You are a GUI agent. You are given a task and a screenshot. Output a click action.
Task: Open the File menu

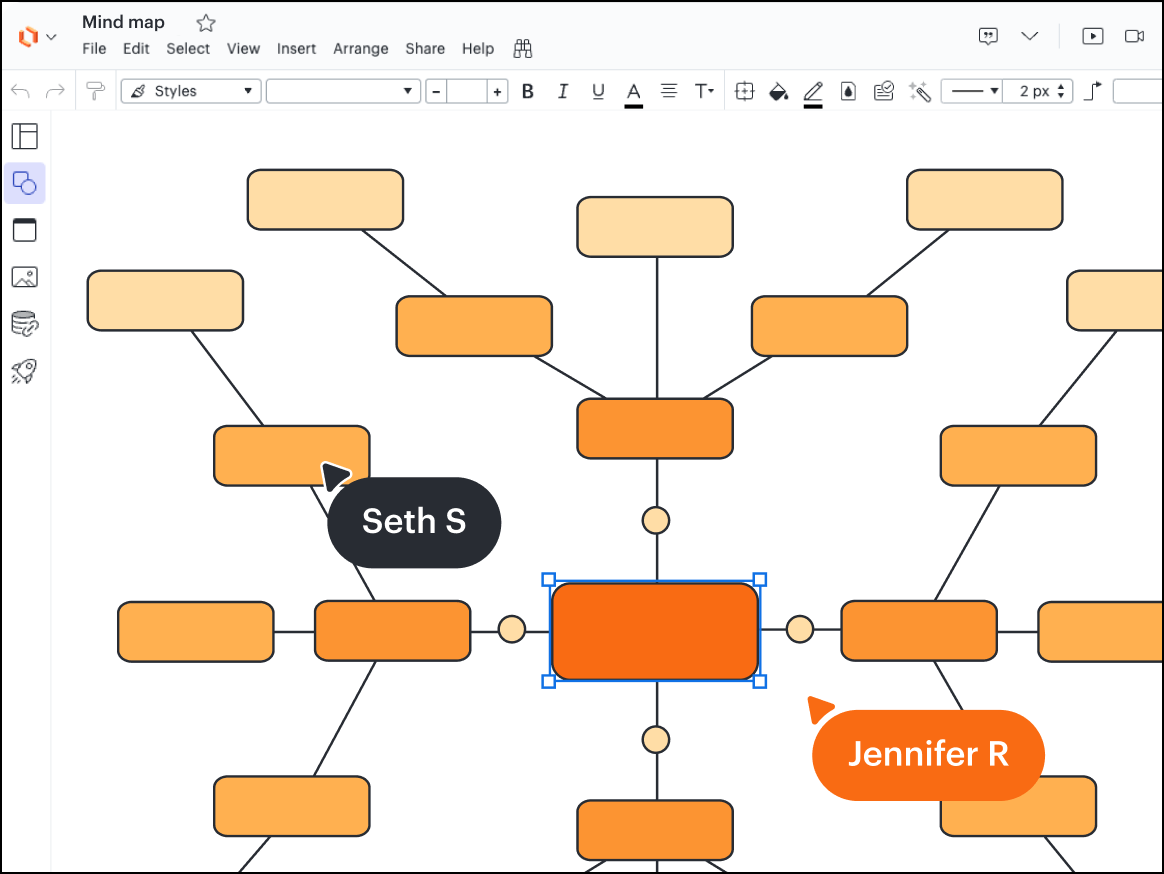(94, 49)
